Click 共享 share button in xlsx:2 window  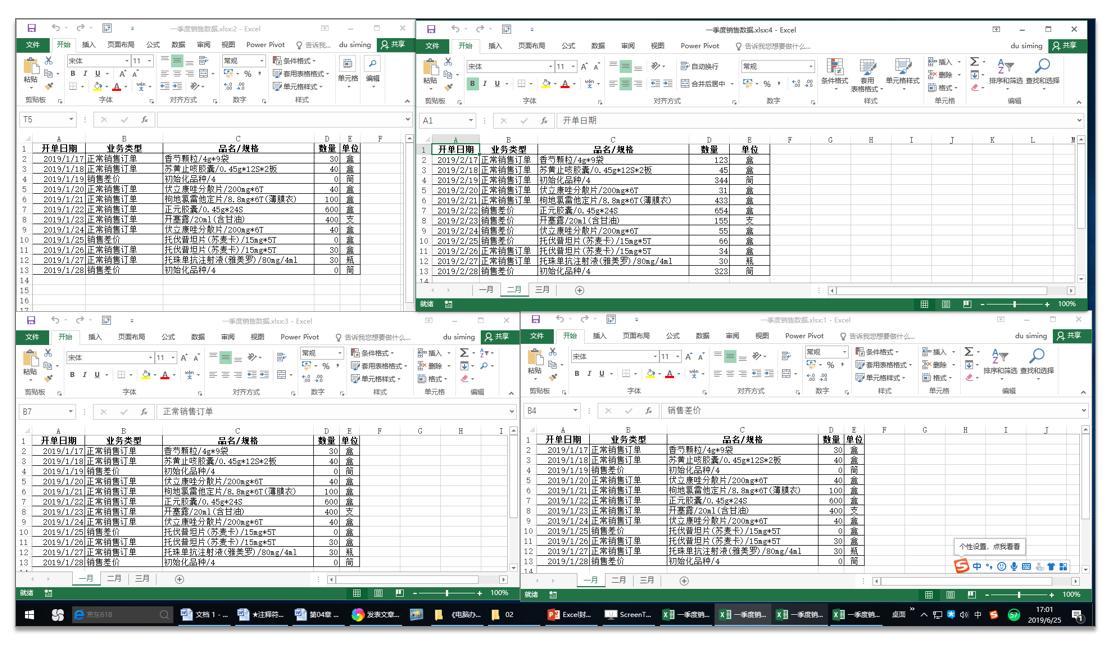[393, 45]
